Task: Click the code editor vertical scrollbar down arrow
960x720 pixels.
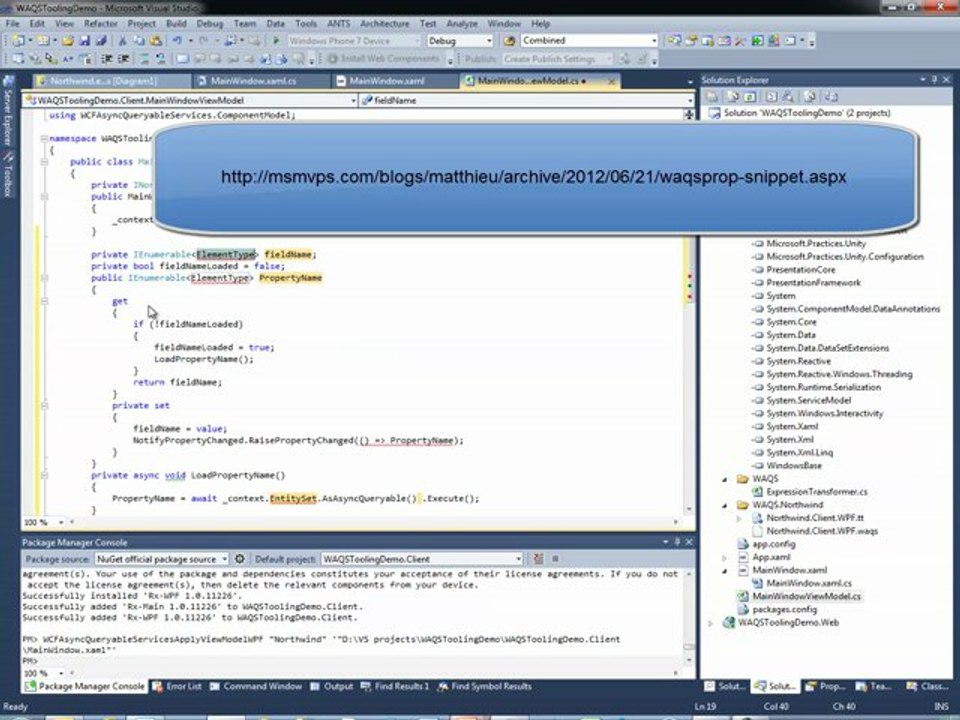Action: (689, 509)
